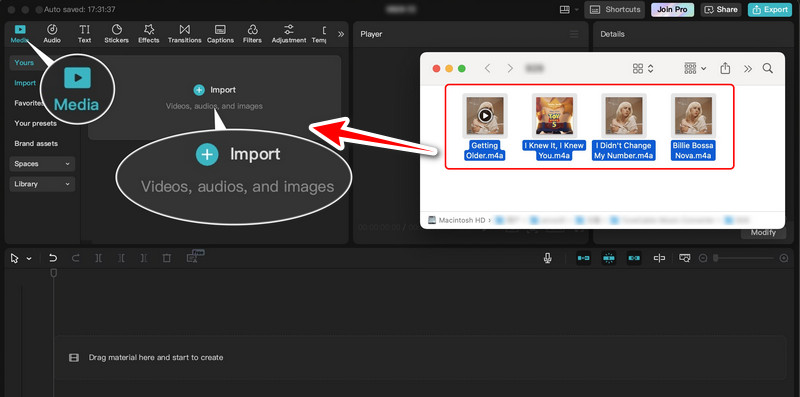Viewport: 800px width, 397px height.
Task: Toggle auto snapping in timeline toolbar
Action: (609, 258)
